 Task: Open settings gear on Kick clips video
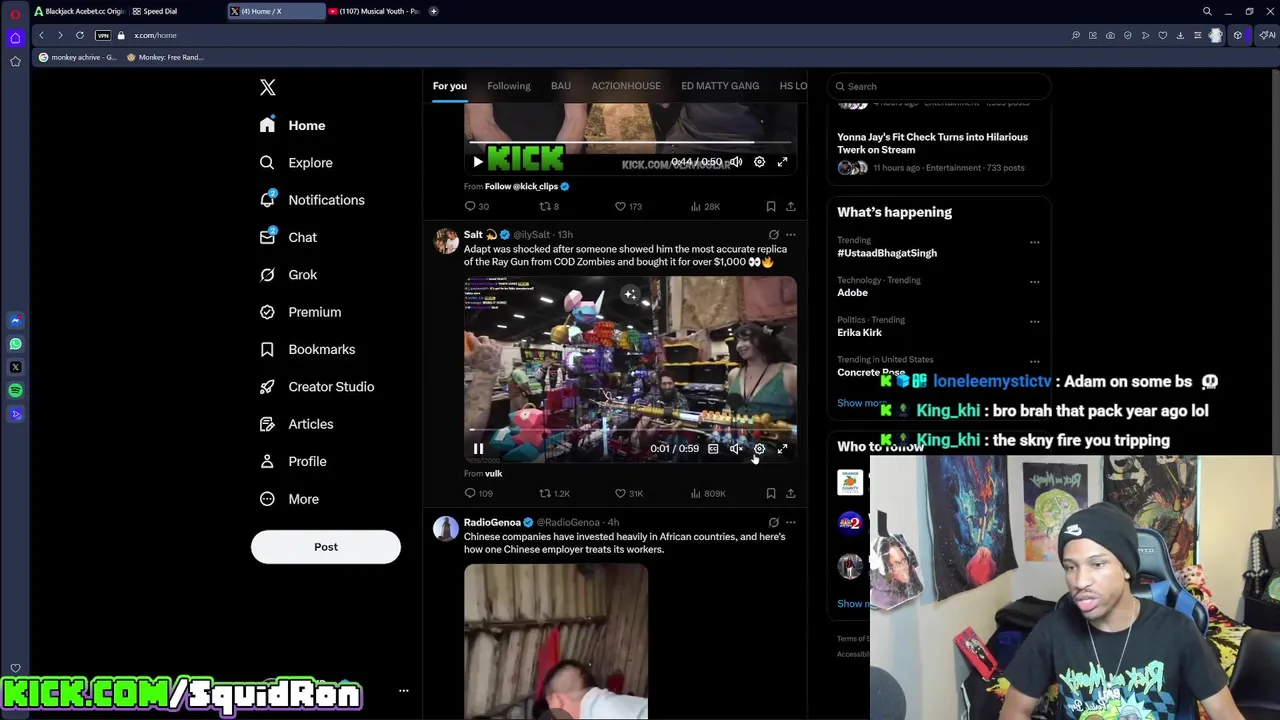(759, 162)
